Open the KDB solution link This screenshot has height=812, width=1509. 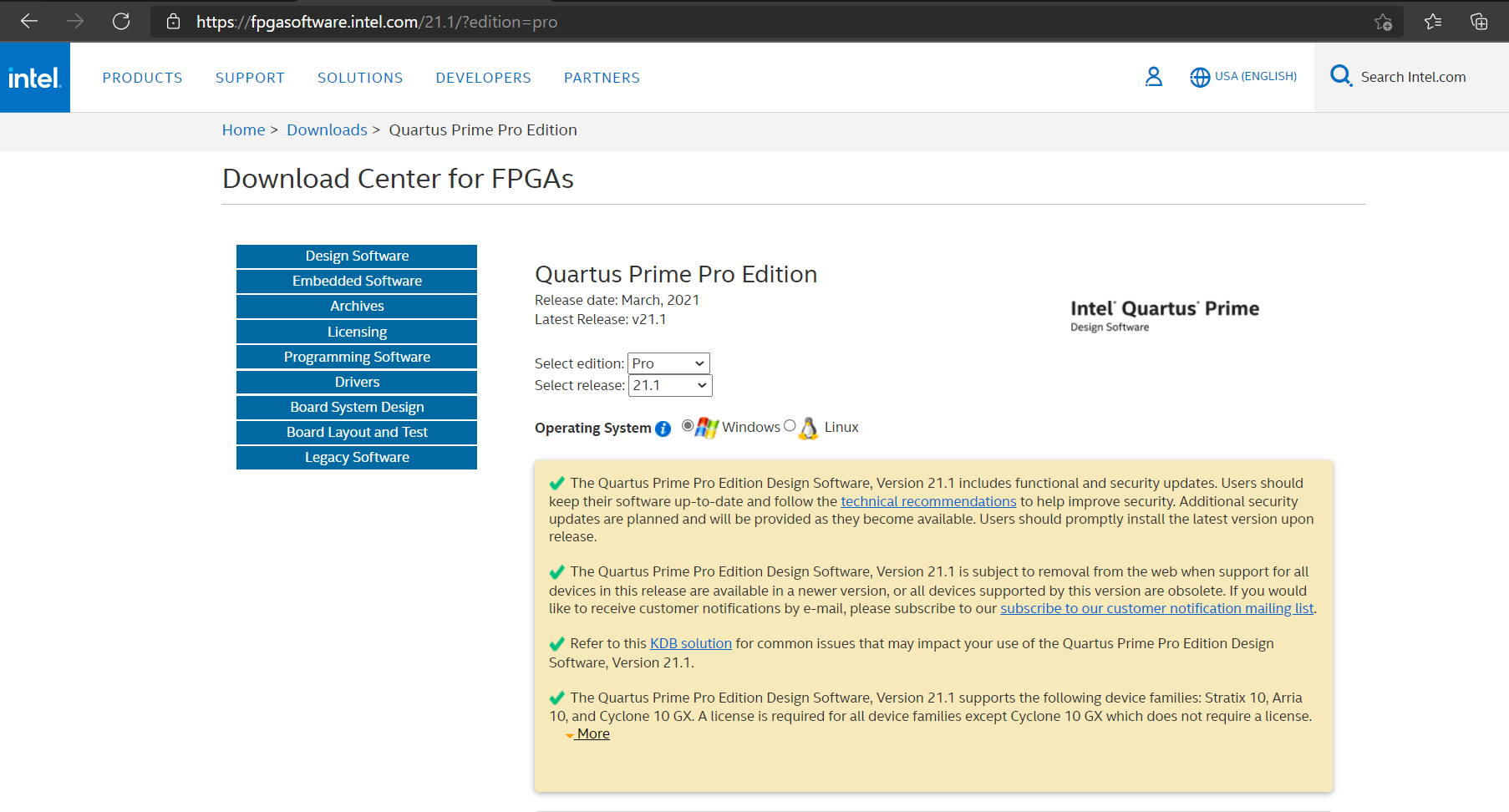(690, 643)
